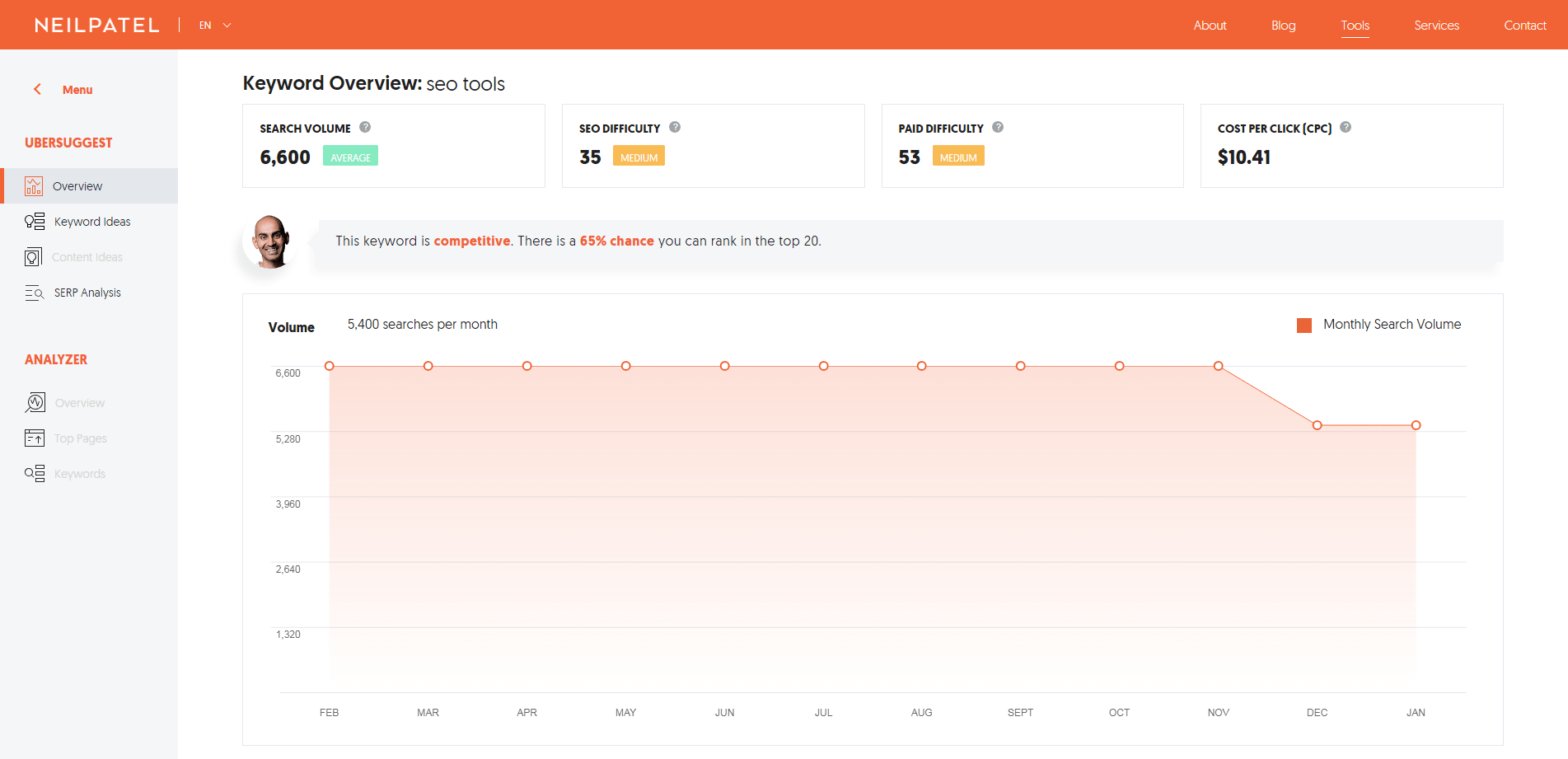Click the OCT data point on chart

pyautogui.click(x=1120, y=366)
